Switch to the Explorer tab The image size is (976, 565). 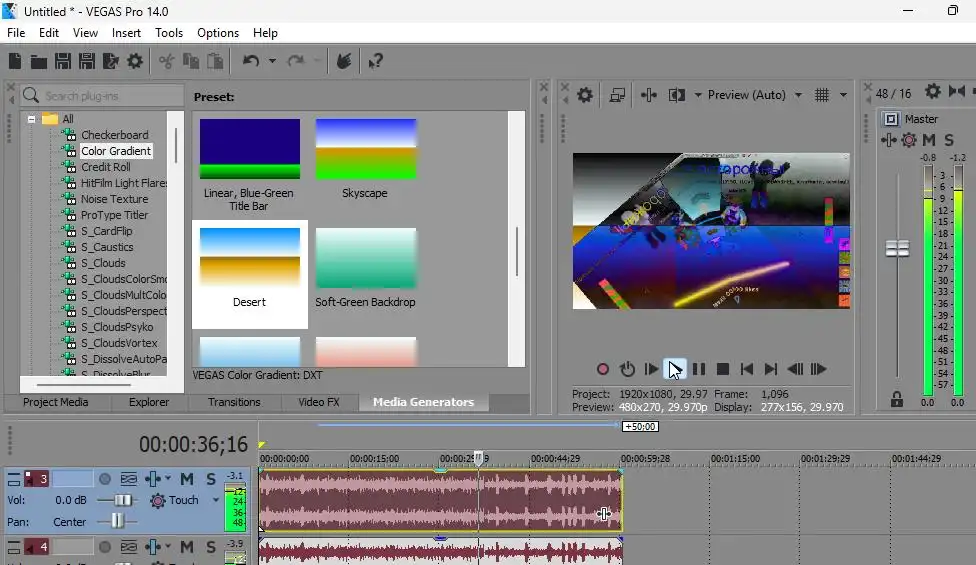(149, 402)
